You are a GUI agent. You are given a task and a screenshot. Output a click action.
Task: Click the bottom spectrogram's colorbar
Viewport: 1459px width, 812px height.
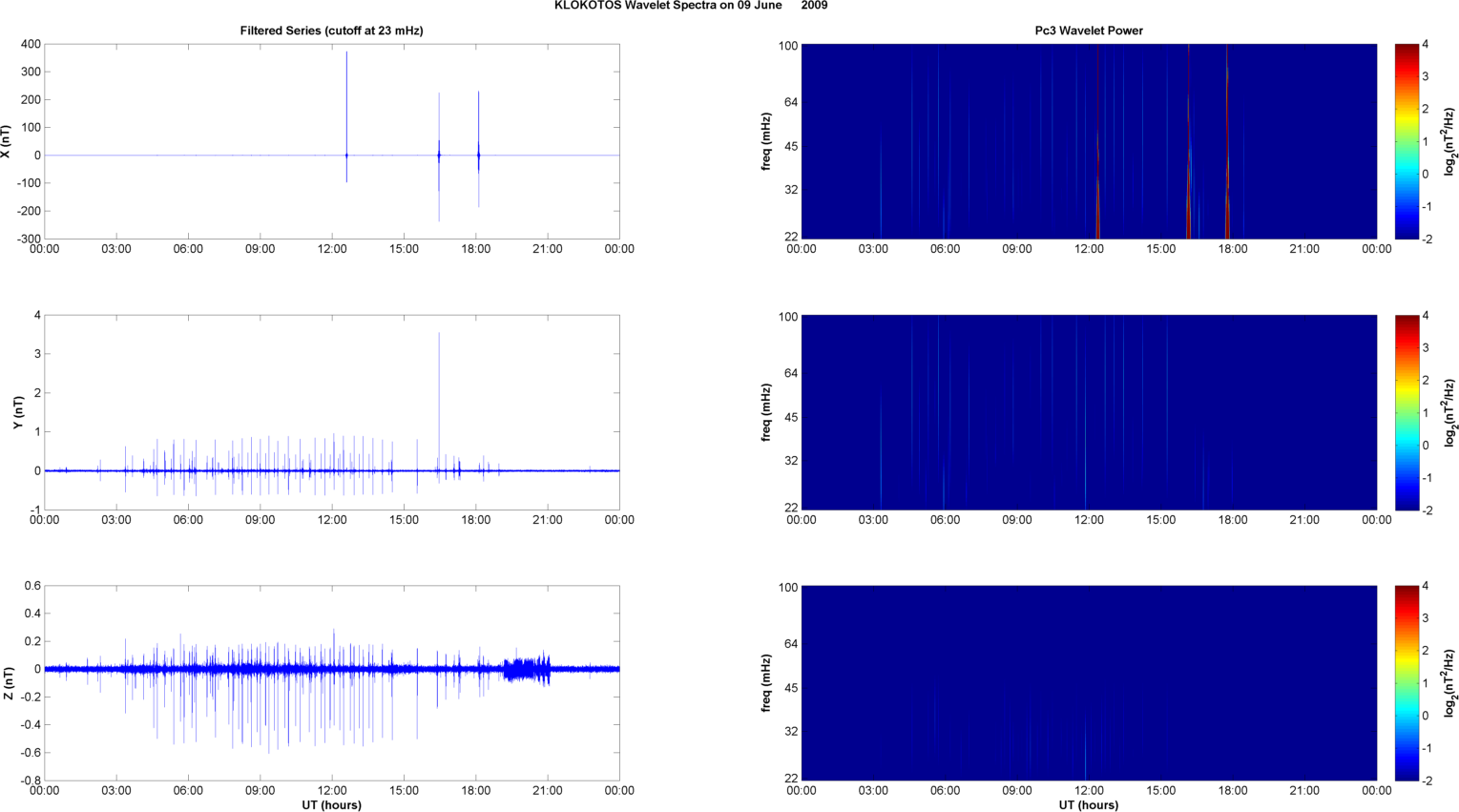[1407, 683]
